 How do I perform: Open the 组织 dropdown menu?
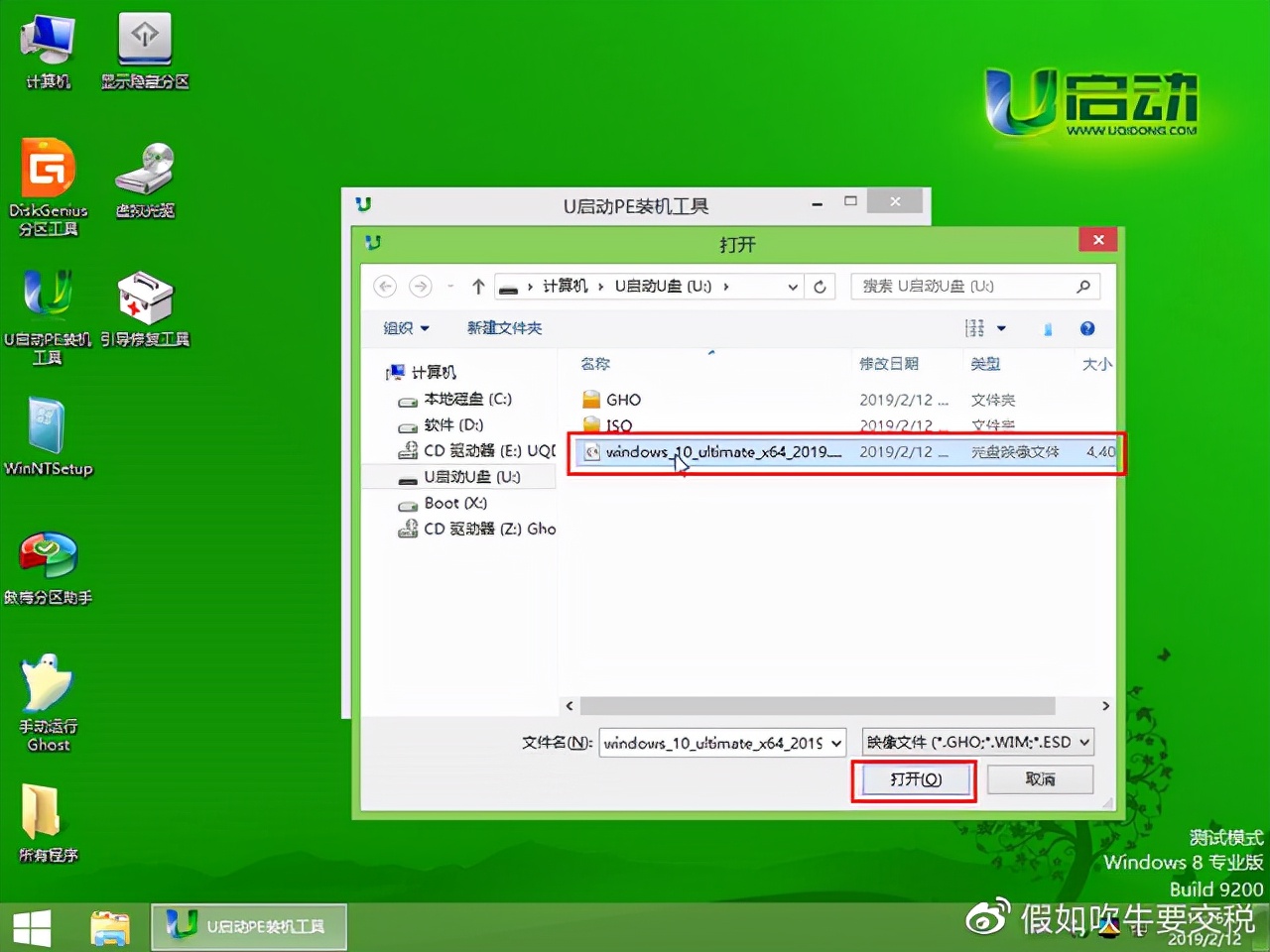point(404,328)
